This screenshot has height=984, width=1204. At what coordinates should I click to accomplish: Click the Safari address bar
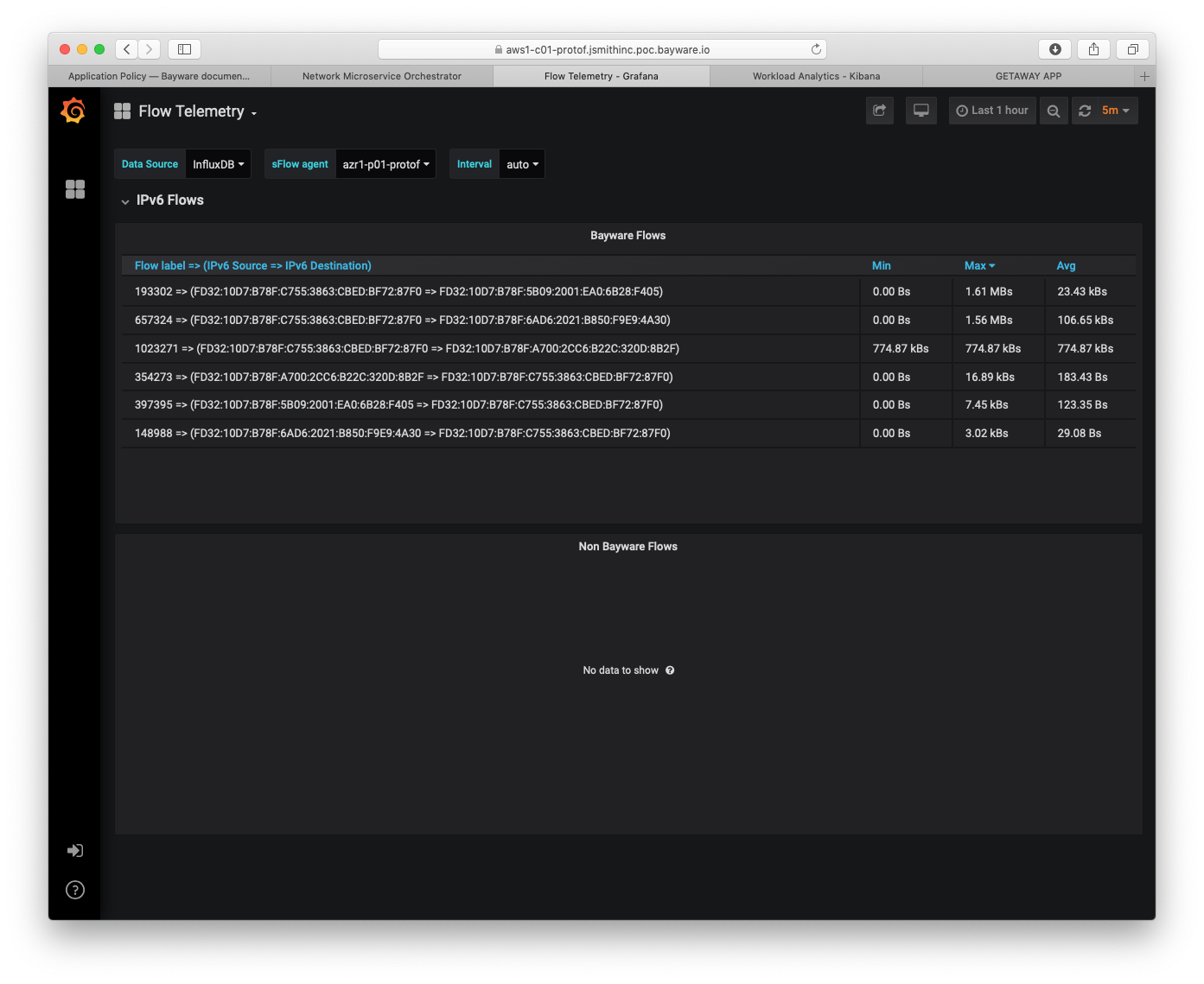602,49
